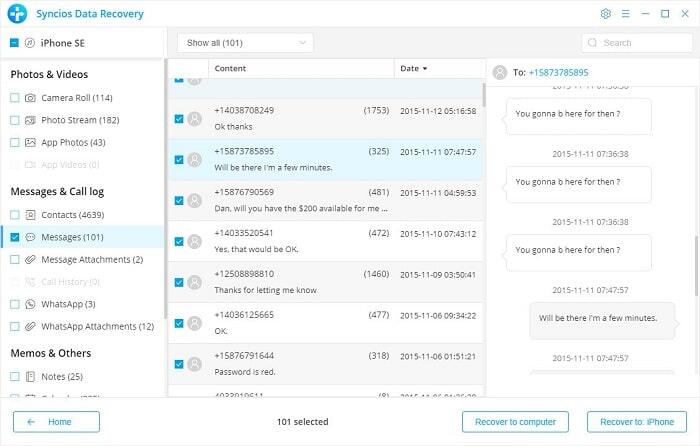This screenshot has height=446, width=700.
Task: Open settings gear icon in title bar
Action: tap(605, 14)
